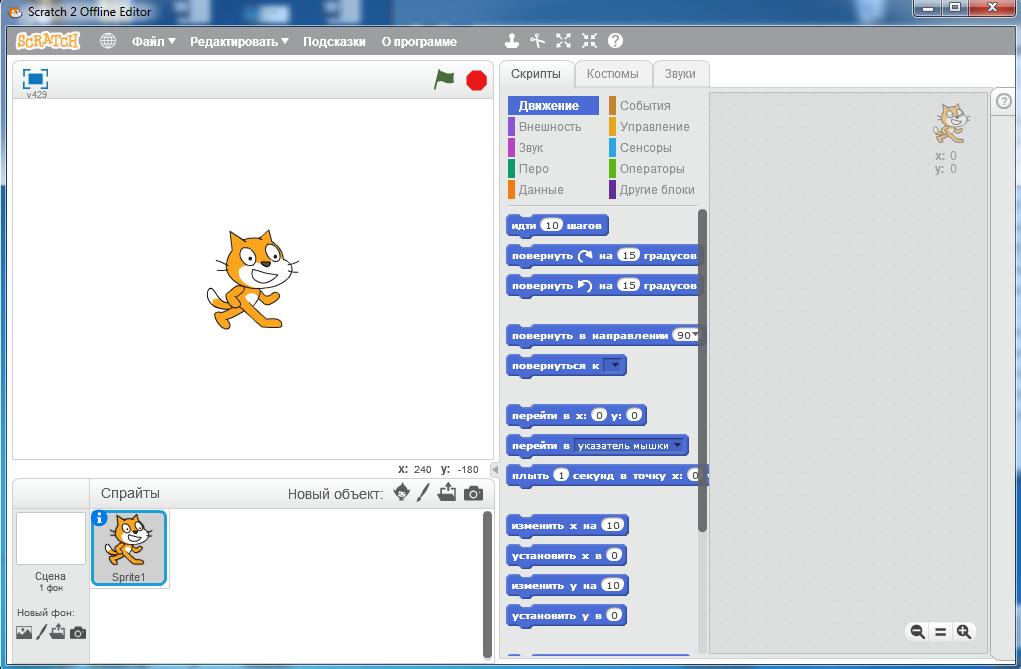Choose new backdrop from library
This screenshot has height=669, width=1021.
(24, 633)
